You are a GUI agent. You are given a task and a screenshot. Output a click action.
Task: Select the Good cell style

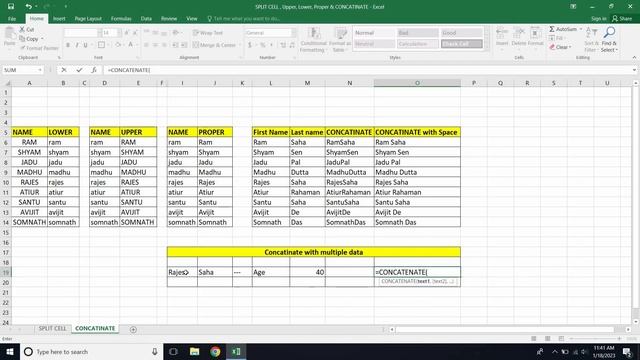(x=462, y=33)
